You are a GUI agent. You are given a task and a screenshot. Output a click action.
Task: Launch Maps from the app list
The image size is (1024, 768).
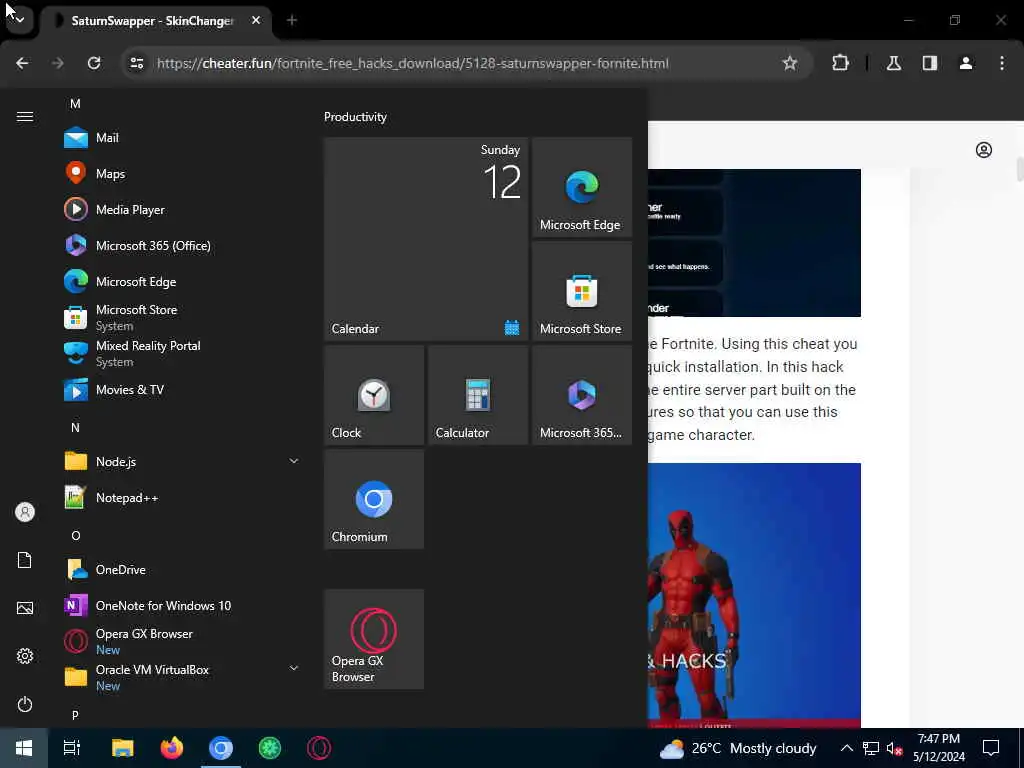click(x=182, y=174)
